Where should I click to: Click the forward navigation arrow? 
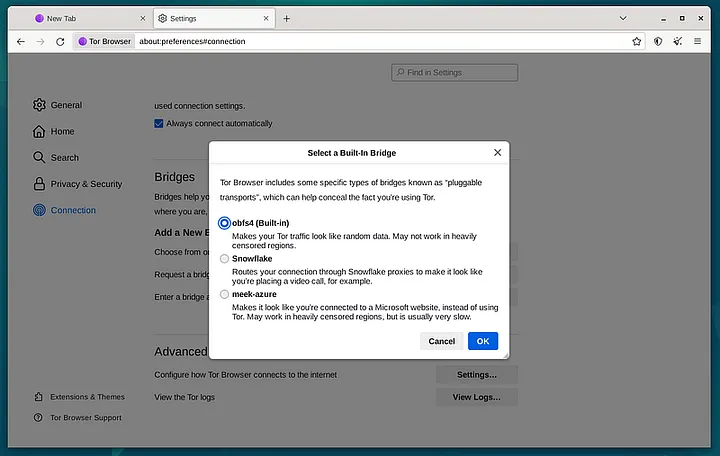[x=40, y=41]
